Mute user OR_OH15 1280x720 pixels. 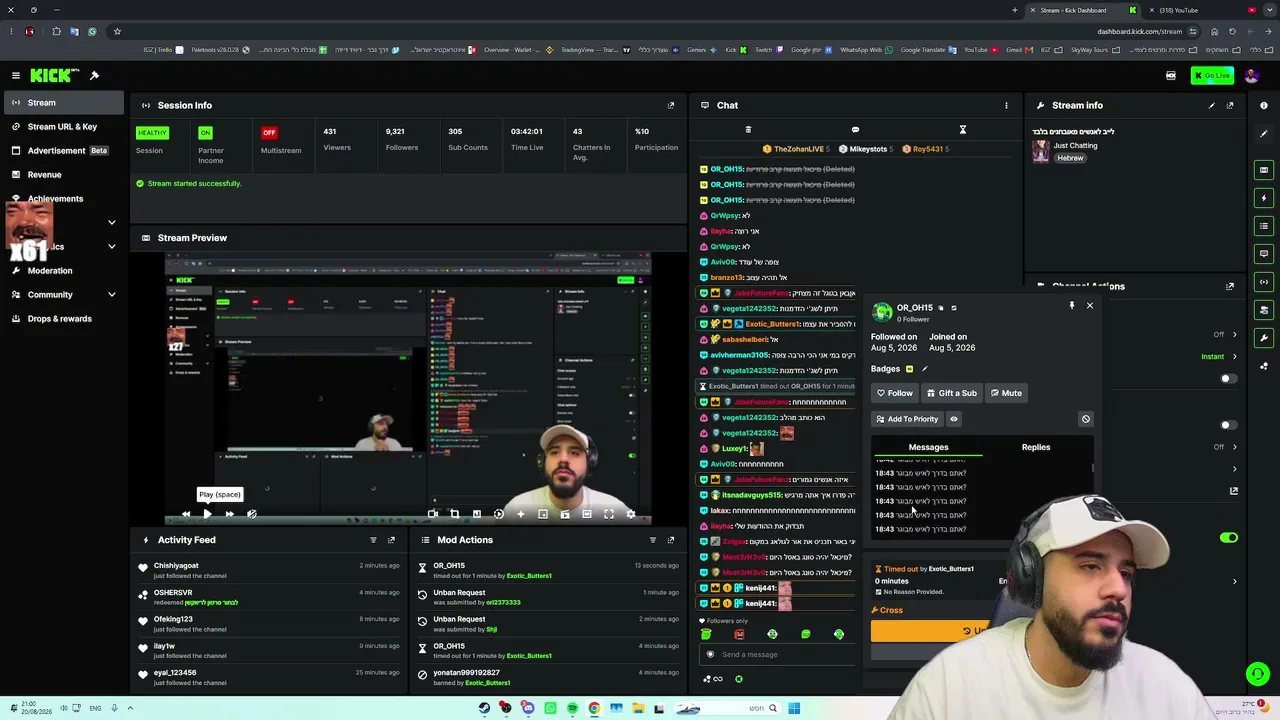pos(1005,394)
